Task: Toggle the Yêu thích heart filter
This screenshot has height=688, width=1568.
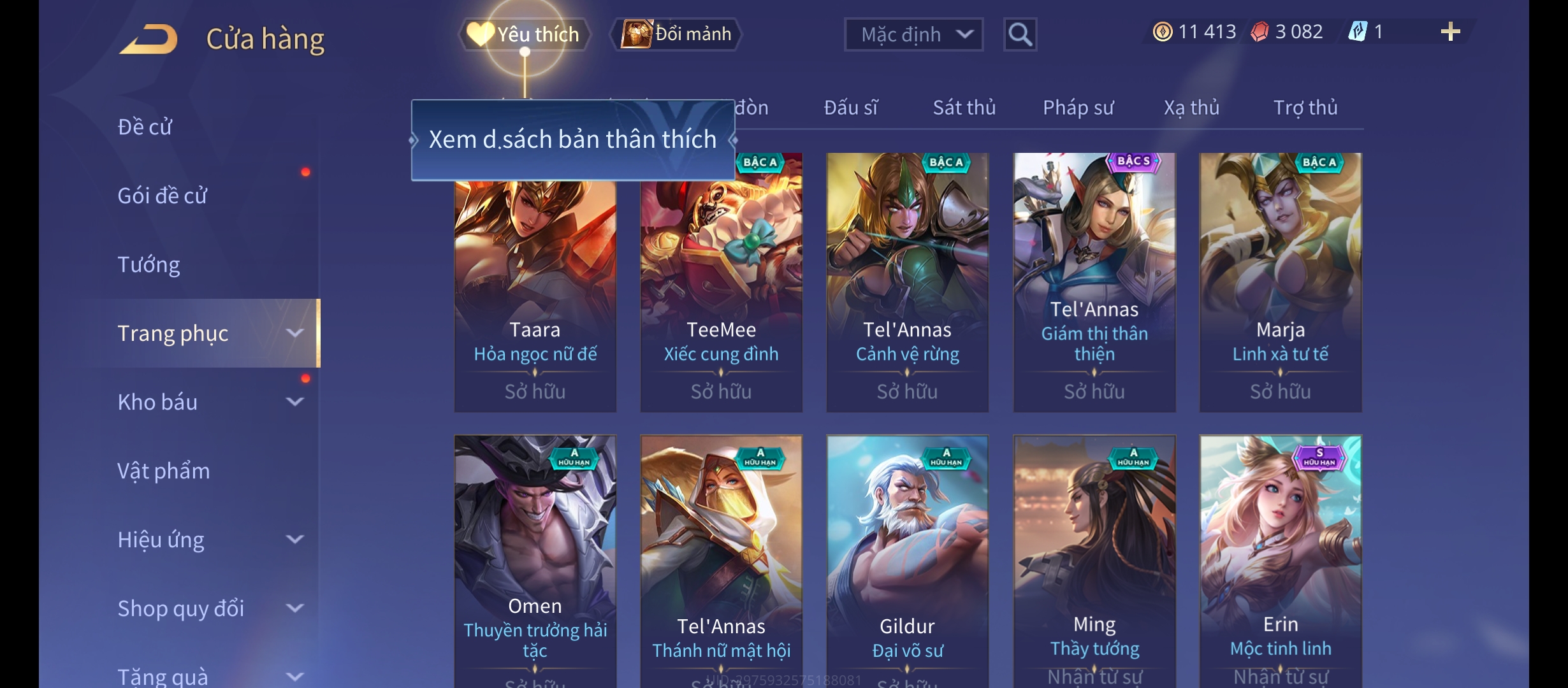Action: (524, 34)
